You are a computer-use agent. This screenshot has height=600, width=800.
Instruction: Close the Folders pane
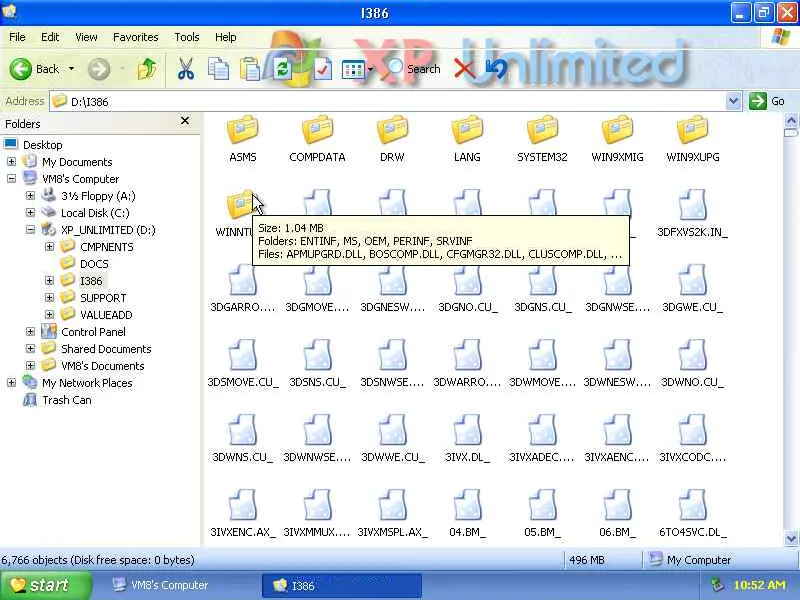185,121
